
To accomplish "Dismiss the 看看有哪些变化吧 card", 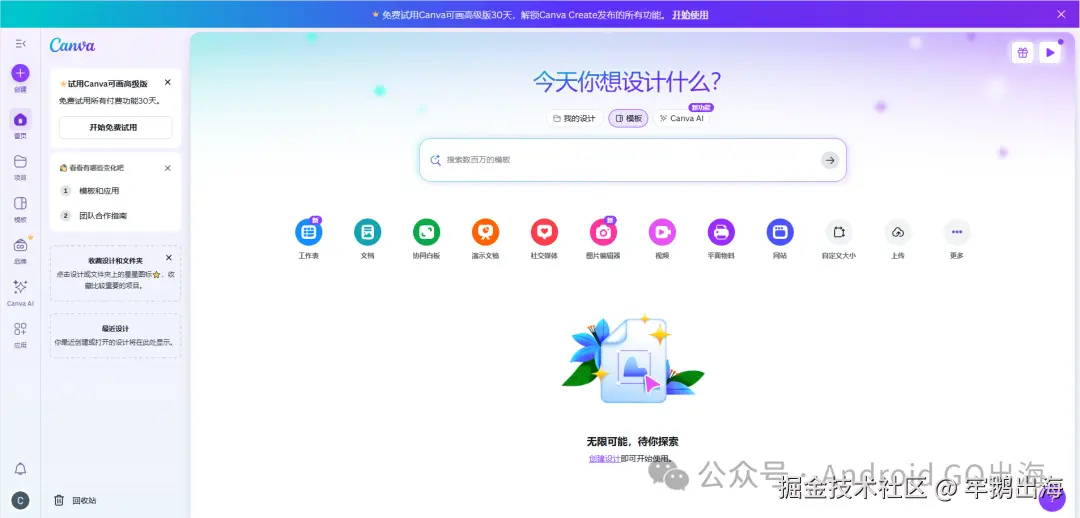I will tap(167, 168).
